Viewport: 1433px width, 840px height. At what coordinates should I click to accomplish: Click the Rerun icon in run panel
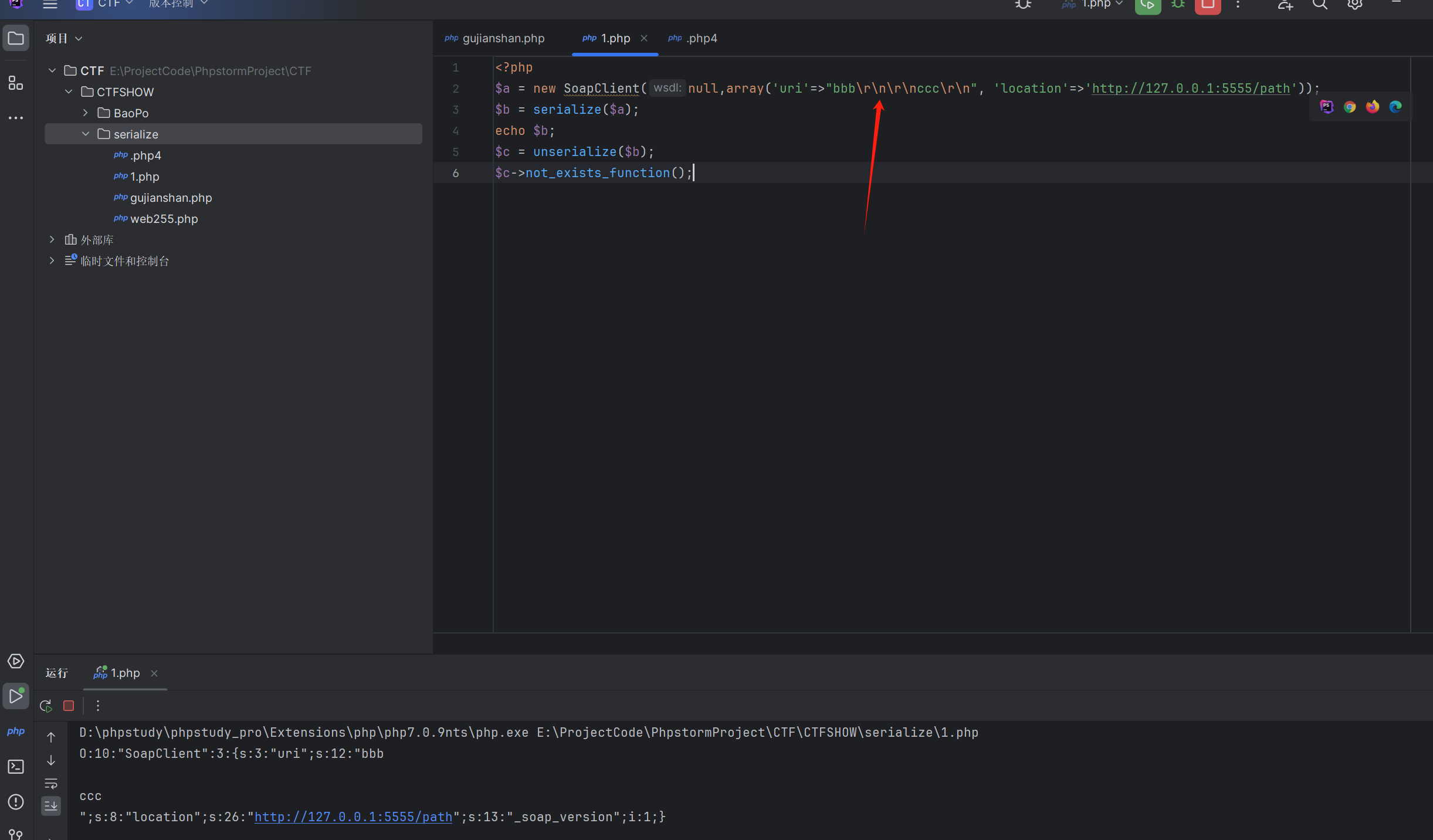(46, 706)
